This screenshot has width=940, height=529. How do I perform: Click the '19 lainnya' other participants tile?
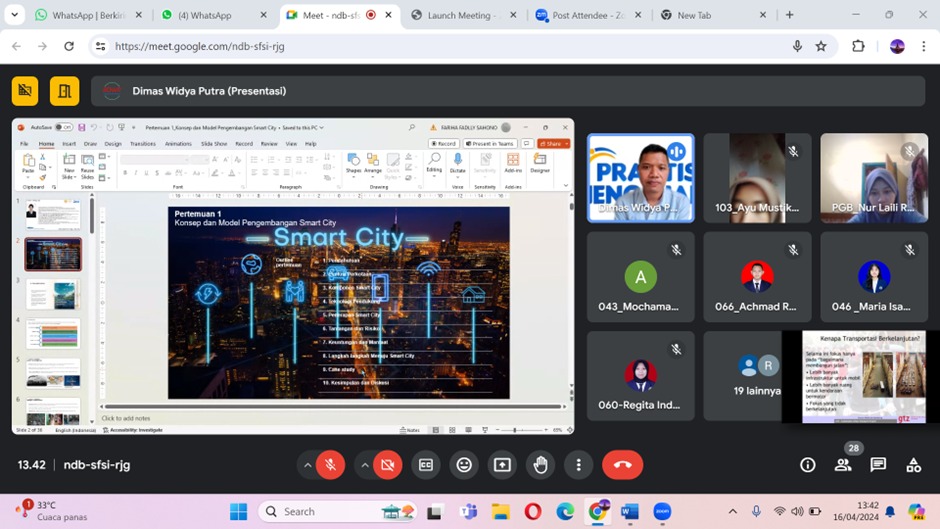pyautogui.click(x=757, y=376)
